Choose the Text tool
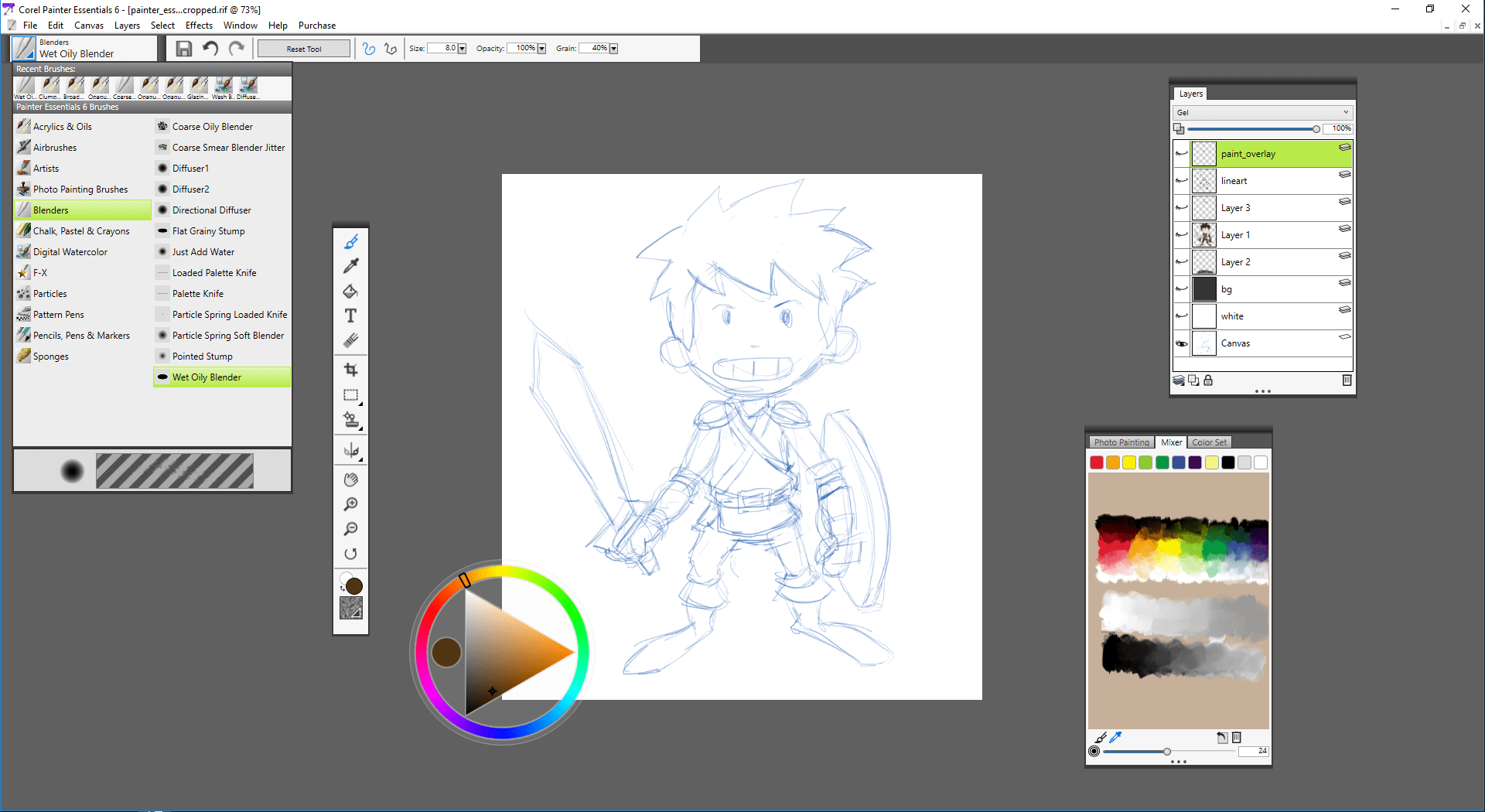 click(x=350, y=316)
